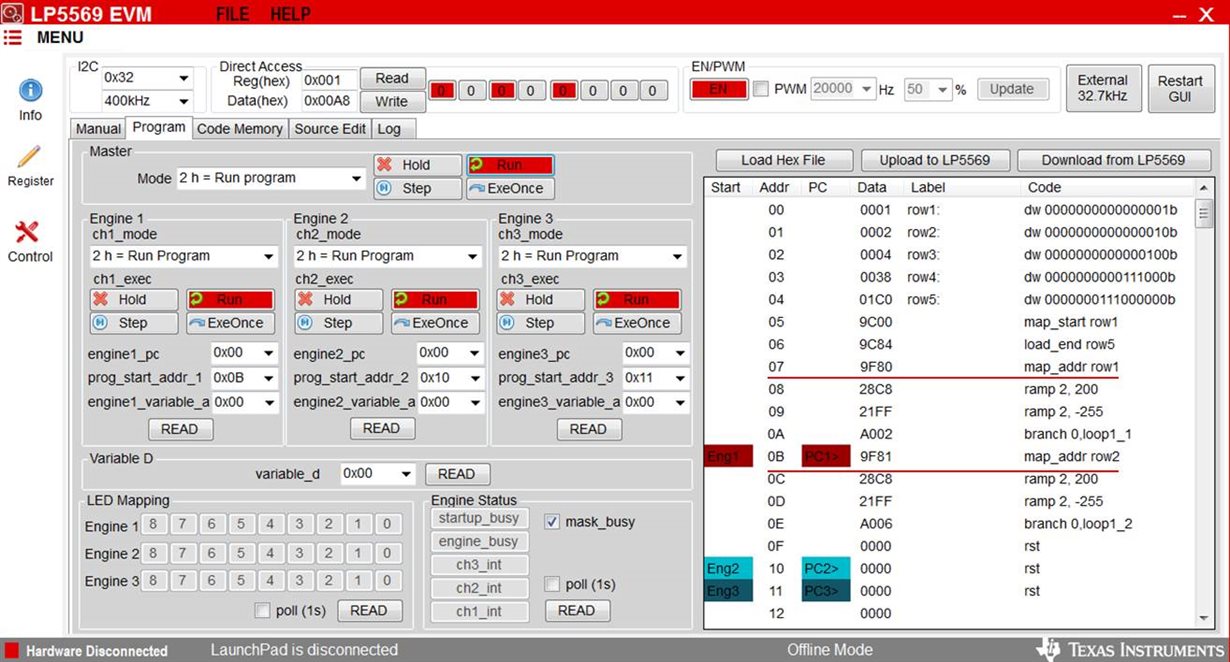Click Direct Access Read button

click(392, 78)
